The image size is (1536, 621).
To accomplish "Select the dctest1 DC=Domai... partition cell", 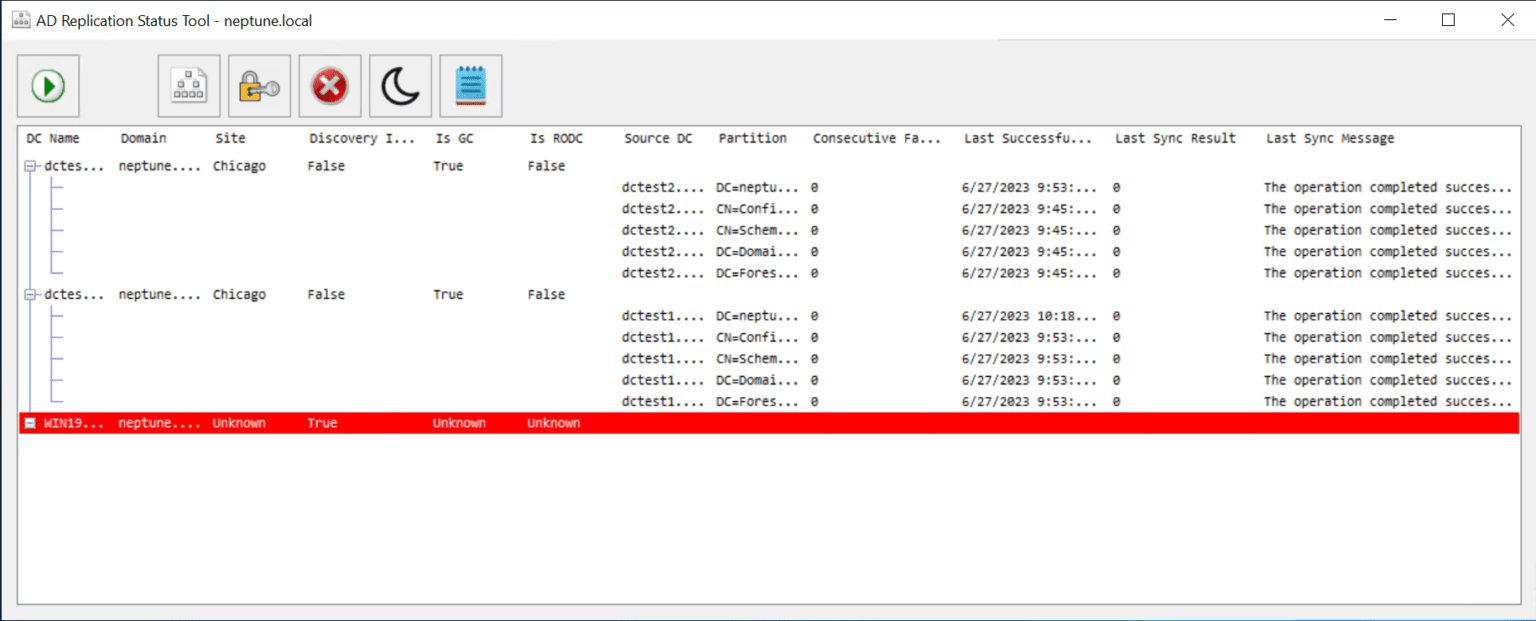I will 758,380.
